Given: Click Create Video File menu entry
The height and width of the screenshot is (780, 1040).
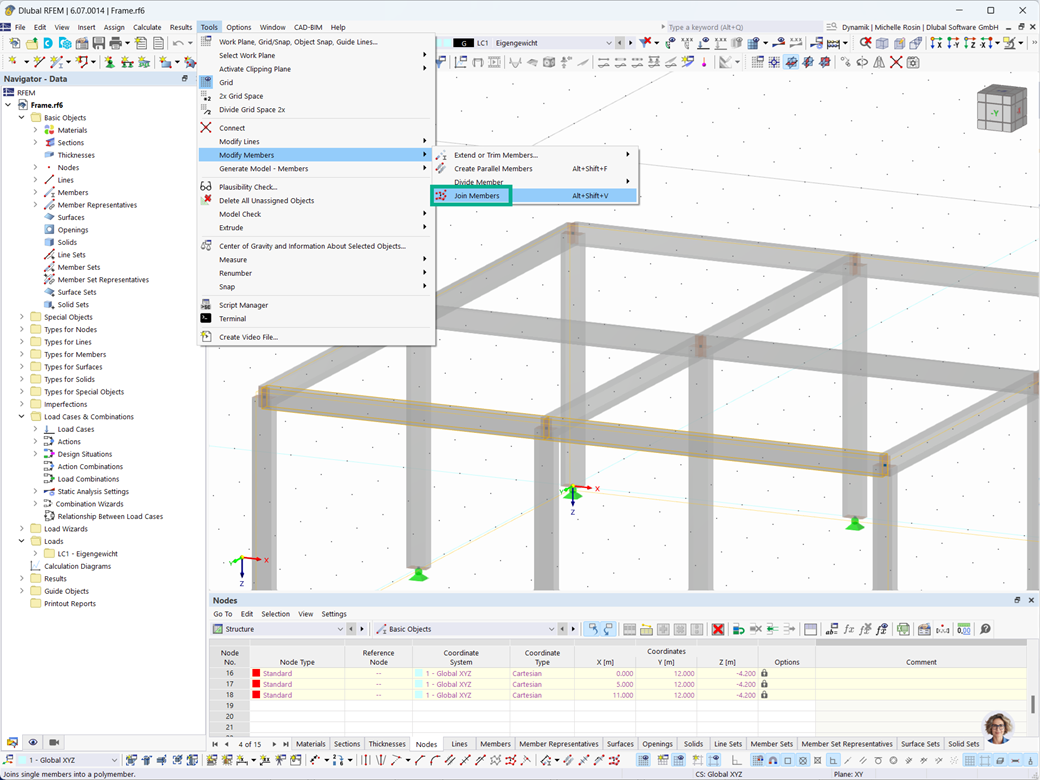Looking at the screenshot, I should click(248, 337).
